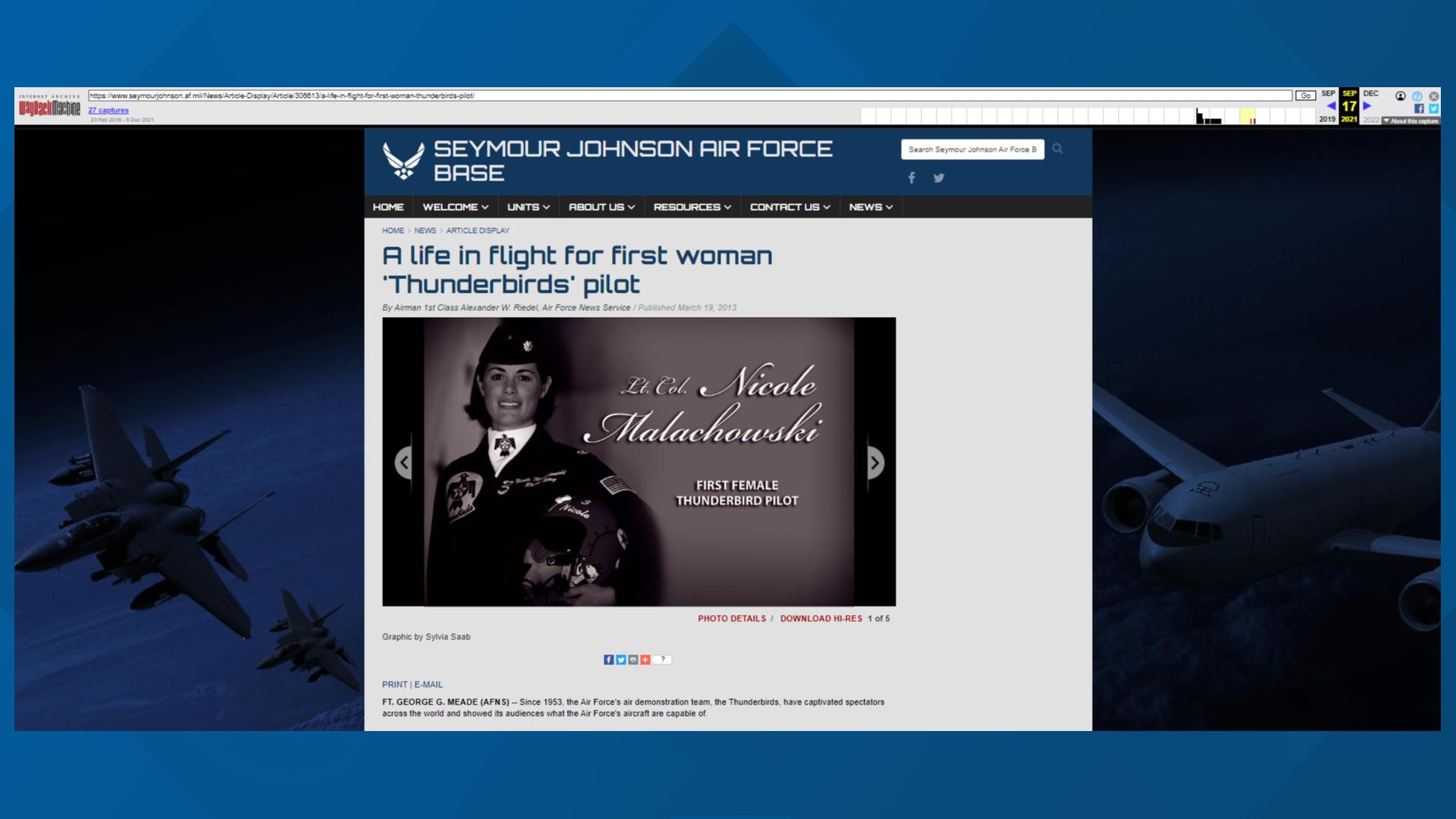Share the article via the Twitter icon
Screen dimensions: 1456x819
pyautogui.click(x=620, y=659)
